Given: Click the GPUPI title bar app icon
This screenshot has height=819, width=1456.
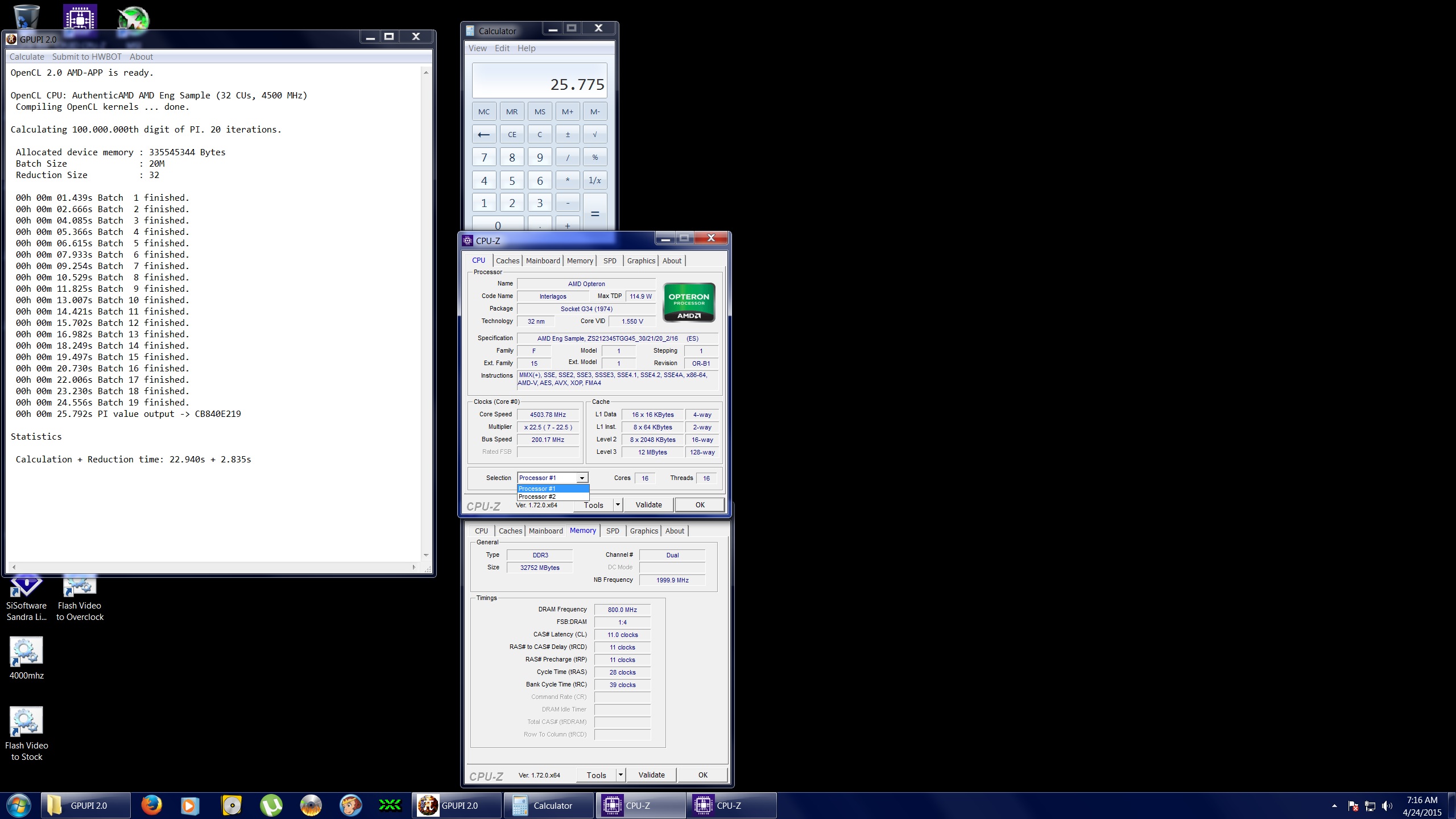Looking at the screenshot, I should click(x=11, y=39).
